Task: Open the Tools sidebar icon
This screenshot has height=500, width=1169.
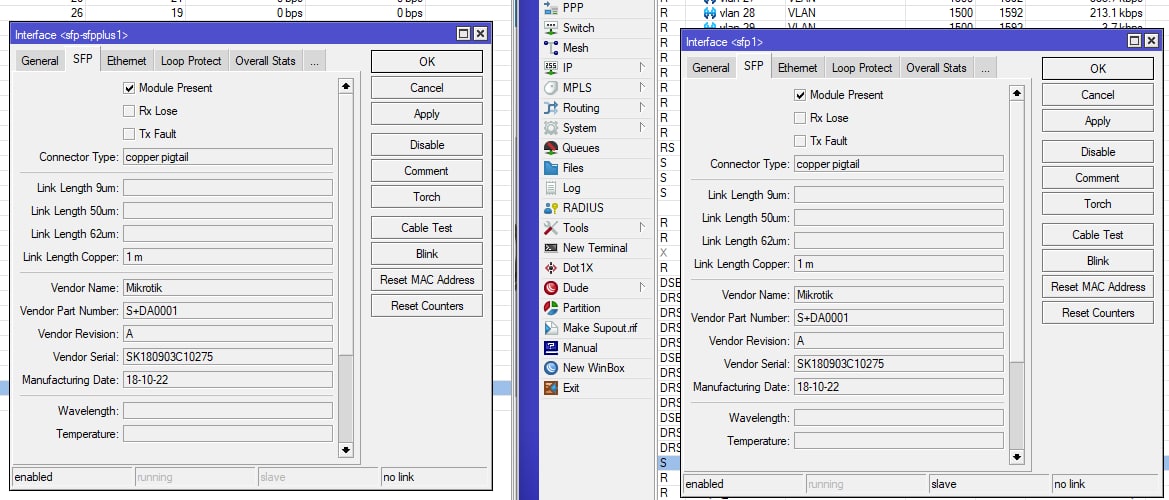Action: coord(551,228)
